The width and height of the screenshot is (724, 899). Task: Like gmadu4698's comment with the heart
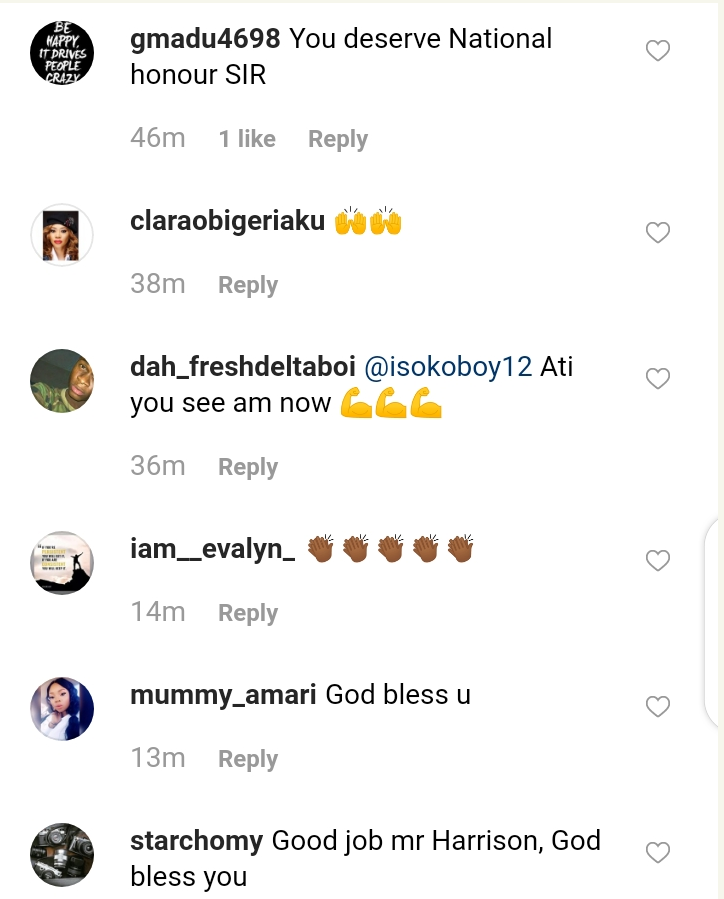(x=657, y=51)
